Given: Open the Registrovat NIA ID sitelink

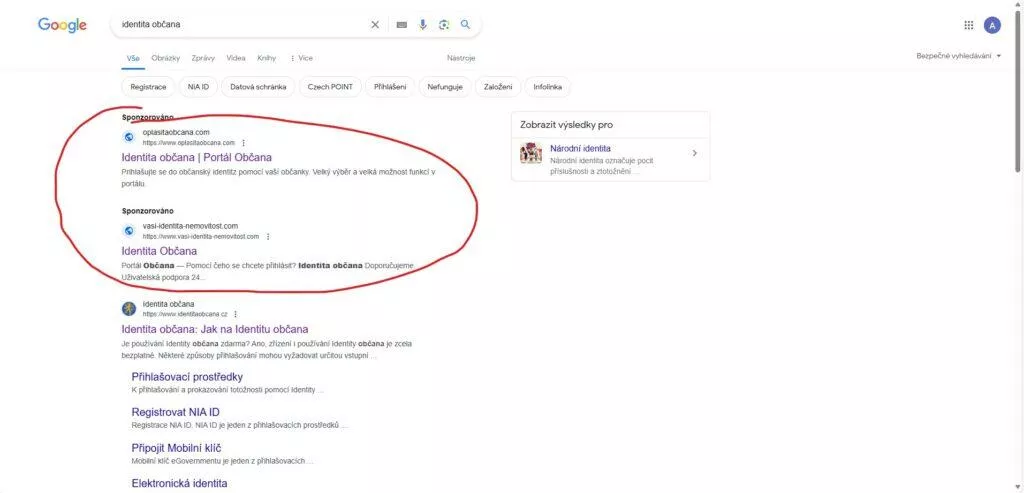Looking at the screenshot, I should point(176,412).
